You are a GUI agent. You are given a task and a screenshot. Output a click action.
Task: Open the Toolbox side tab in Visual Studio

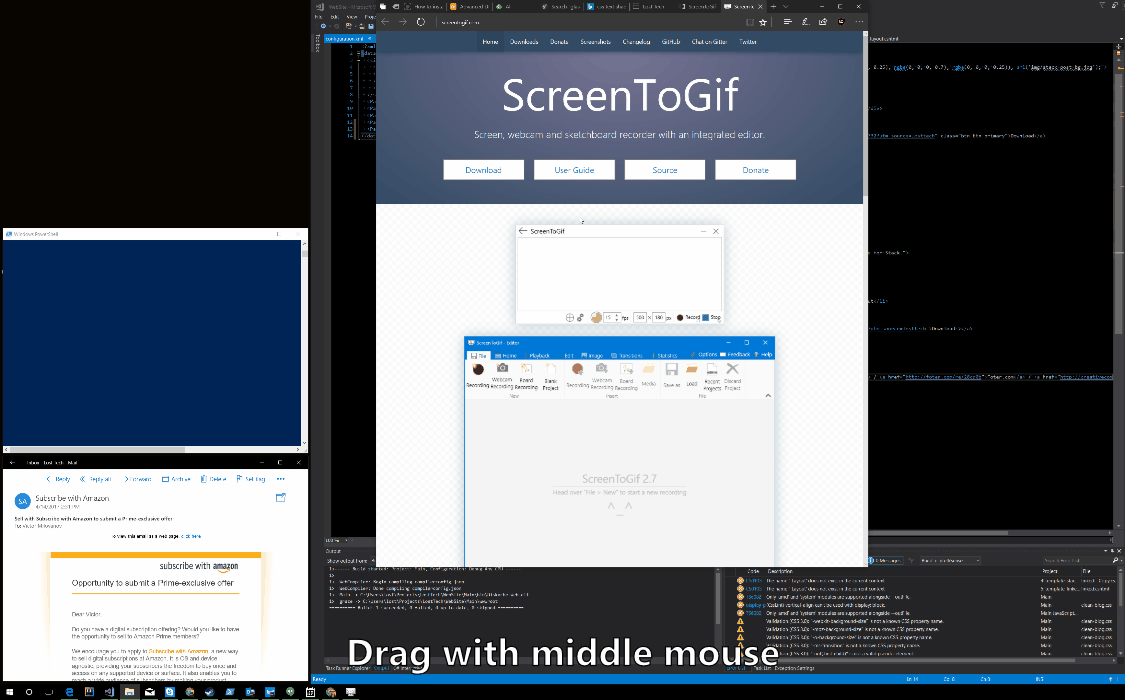click(318, 44)
